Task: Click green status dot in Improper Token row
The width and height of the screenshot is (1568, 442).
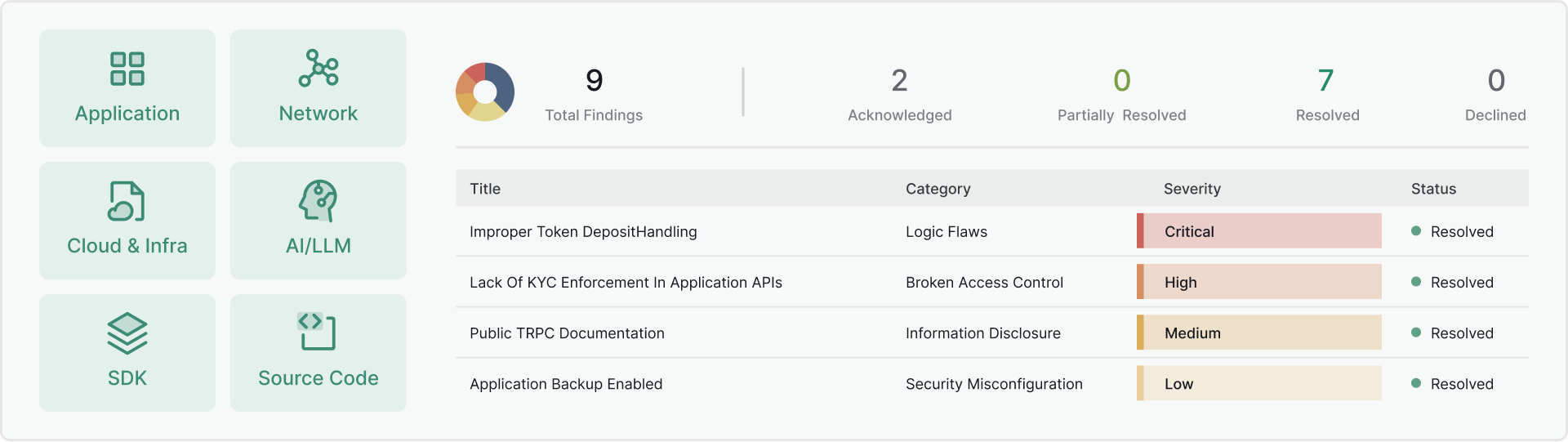Action: (1416, 231)
